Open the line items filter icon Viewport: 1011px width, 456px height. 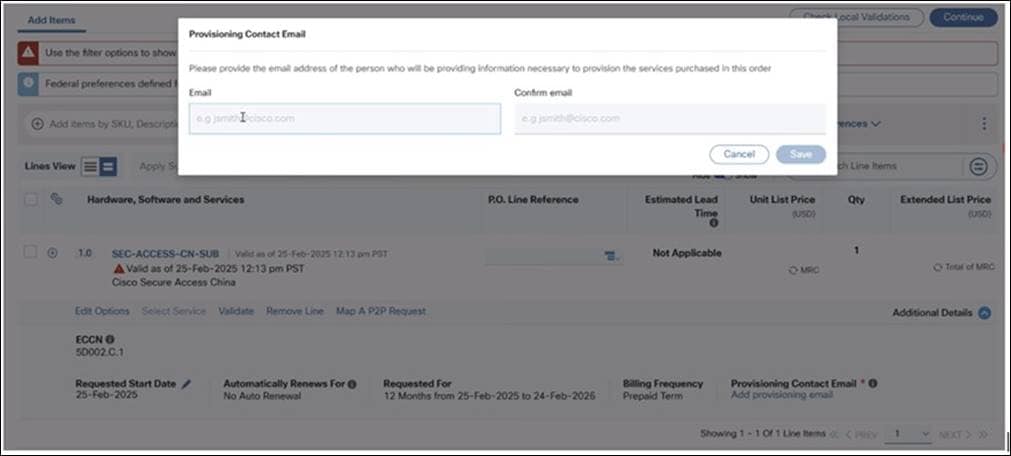pyautogui.click(x=979, y=166)
